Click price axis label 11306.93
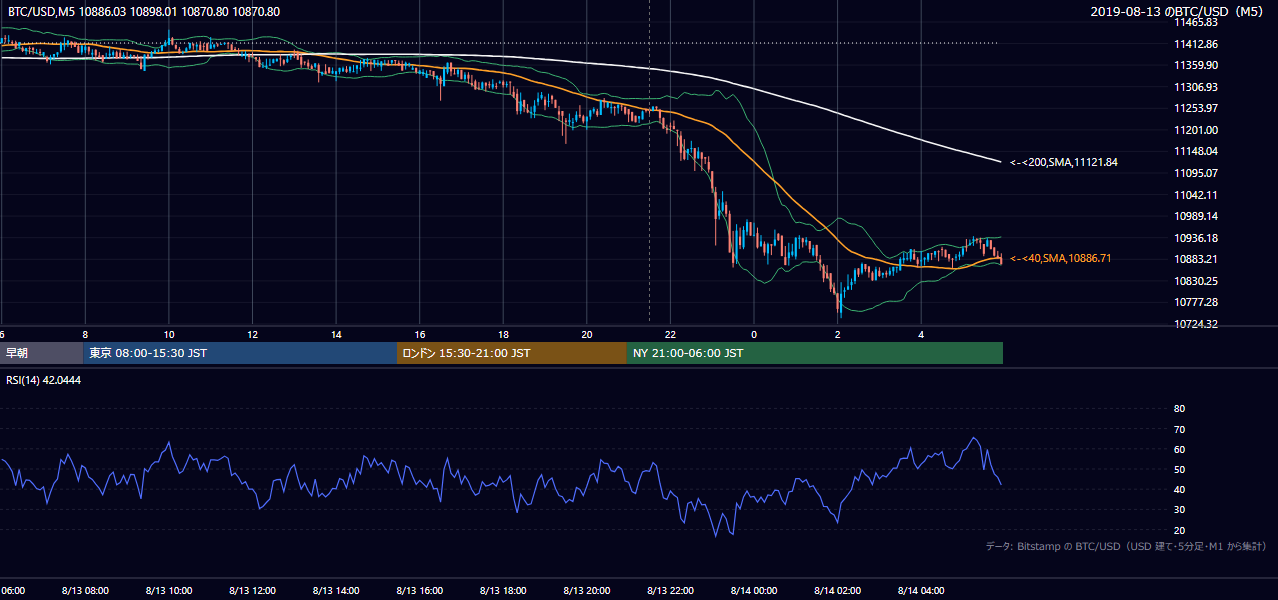The image size is (1278, 600). (x=1195, y=87)
